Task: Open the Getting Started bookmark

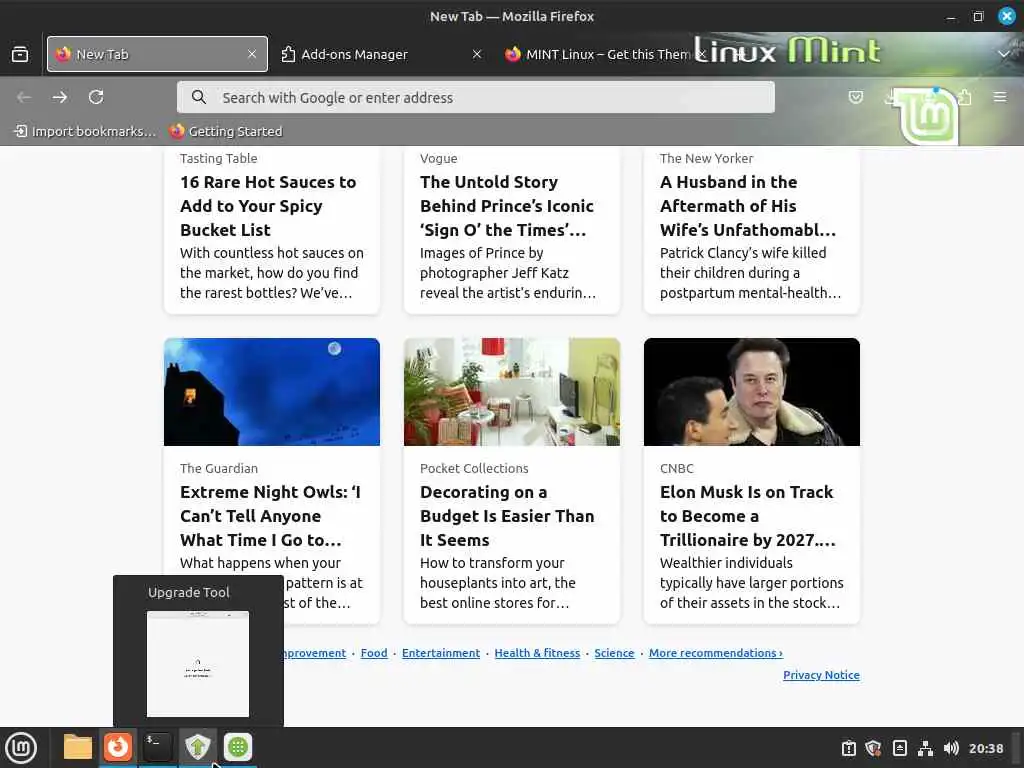Action: point(226,131)
